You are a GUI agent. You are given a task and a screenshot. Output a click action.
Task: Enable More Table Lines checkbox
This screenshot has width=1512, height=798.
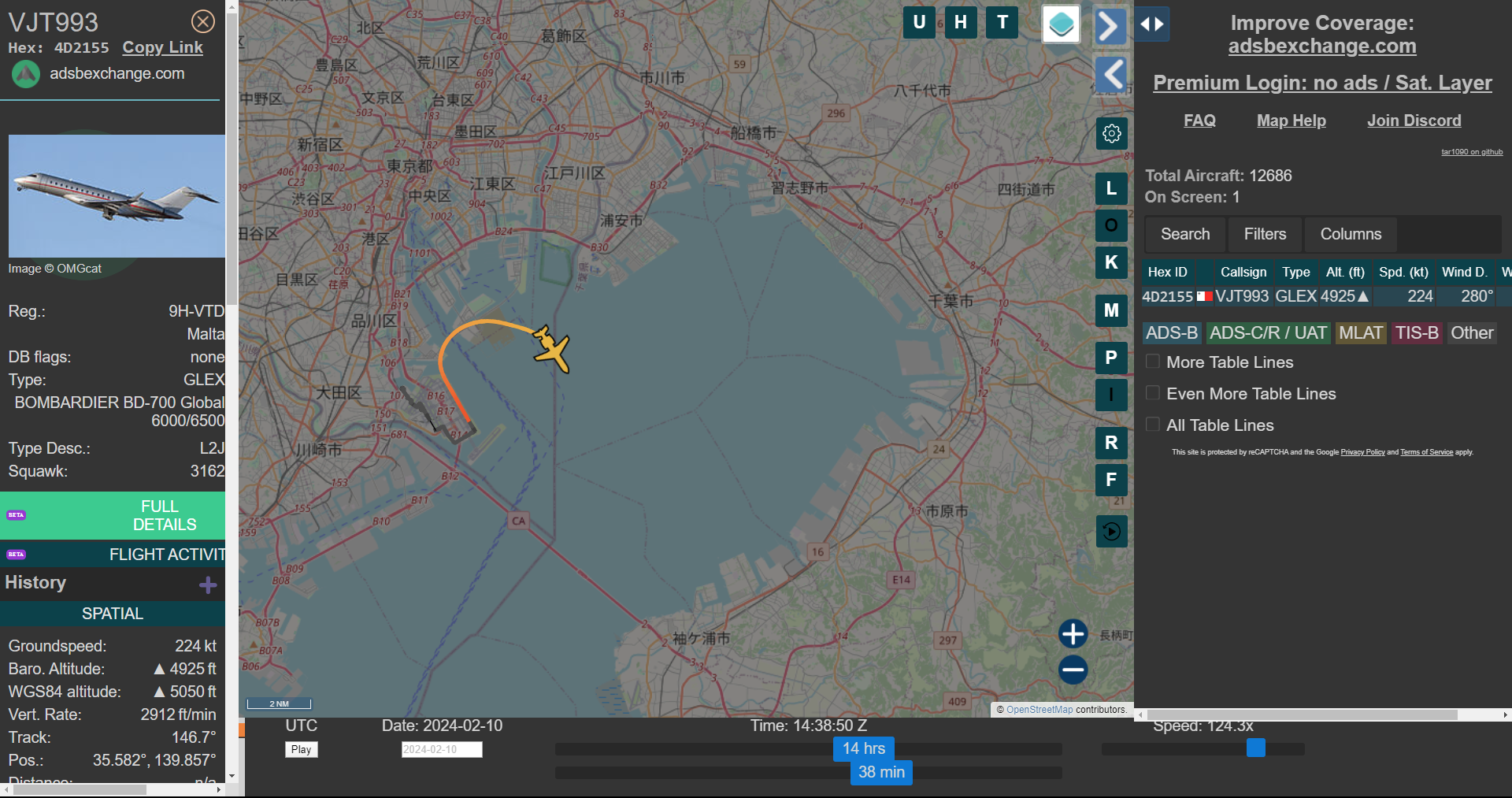tap(1153, 362)
